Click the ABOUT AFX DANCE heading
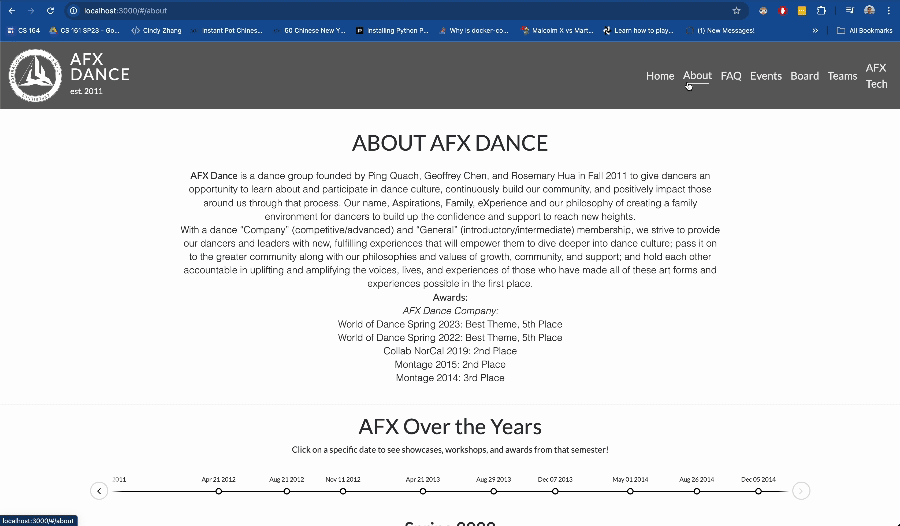Image resolution: width=900 pixels, height=526 pixels. pyautogui.click(x=450, y=143)
